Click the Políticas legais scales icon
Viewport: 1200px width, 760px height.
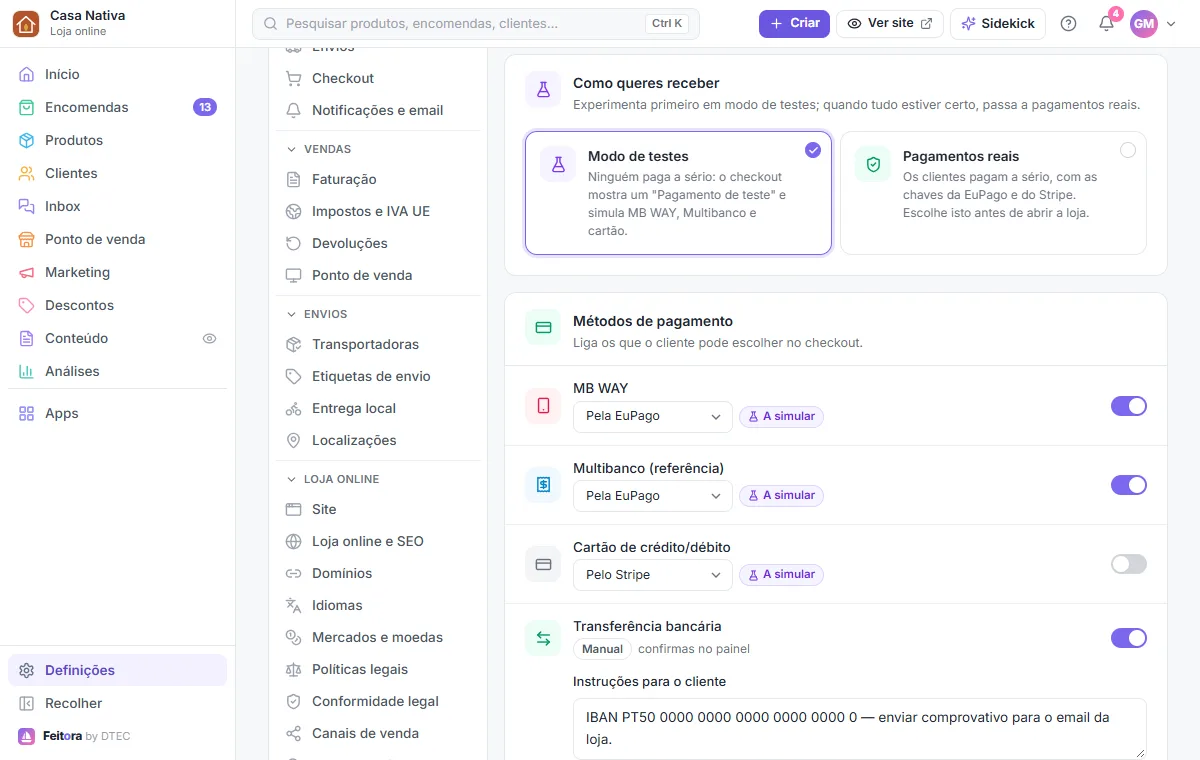click(293, 669)
